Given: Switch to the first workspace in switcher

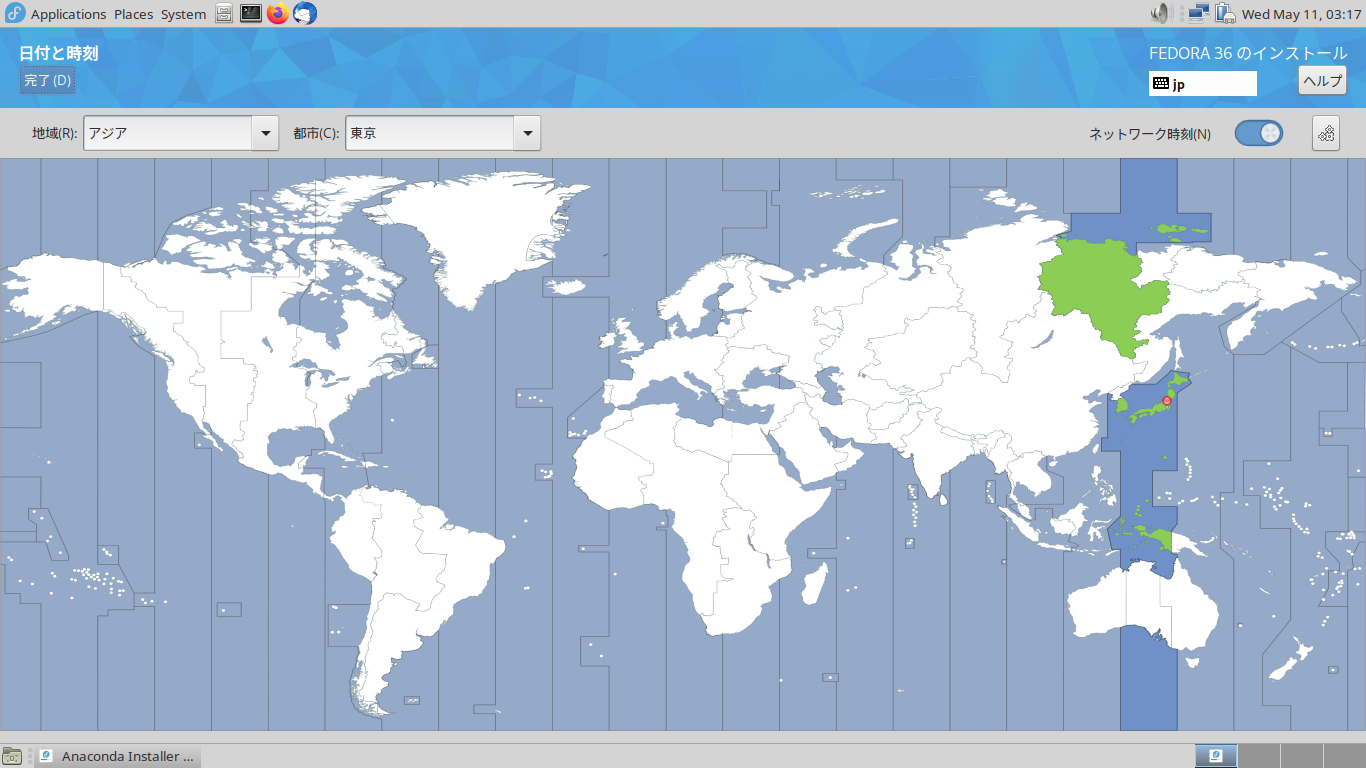Looking at the screenshot, I should (x=1216, y=756).
